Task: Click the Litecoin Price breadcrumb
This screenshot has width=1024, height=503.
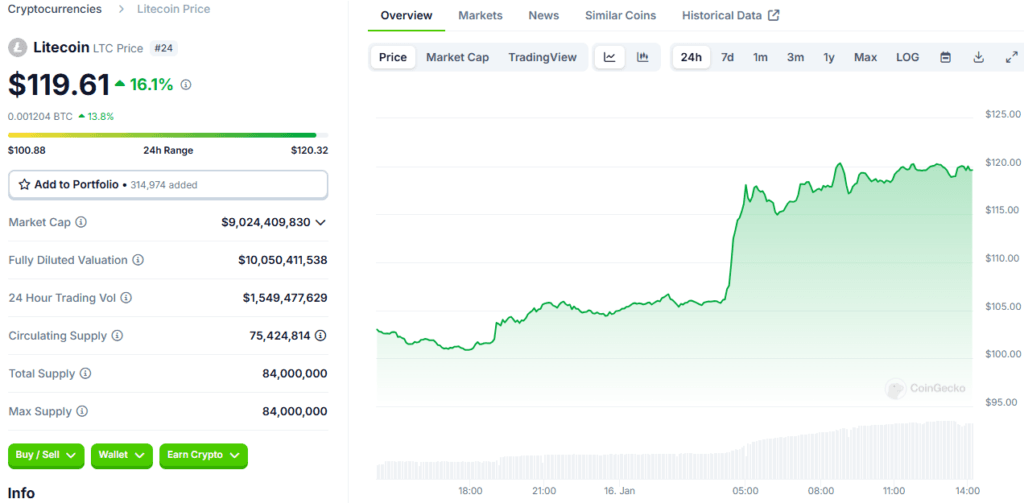Action: point(174,9)
